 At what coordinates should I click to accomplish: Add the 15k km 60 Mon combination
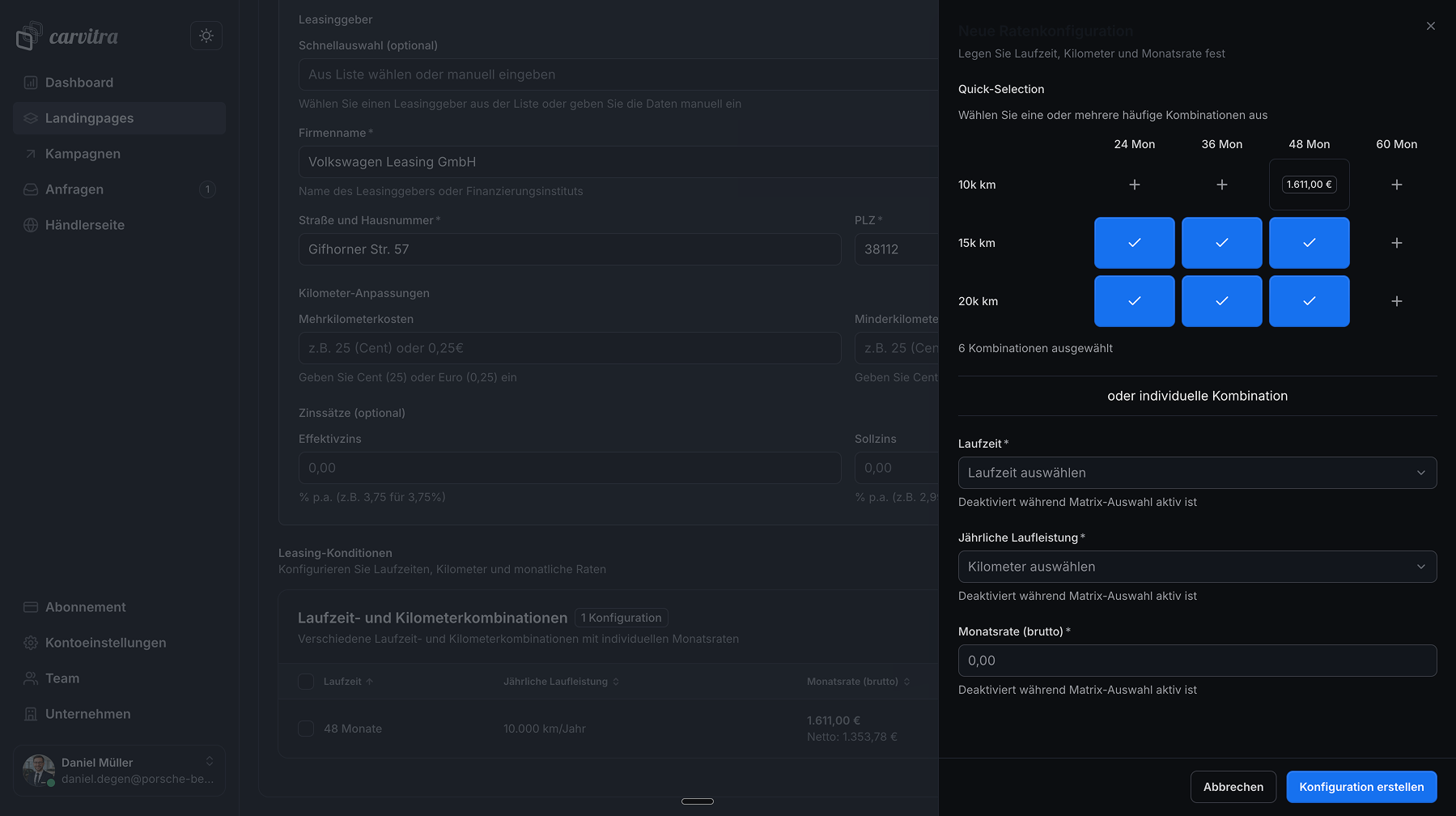pyautogui.click(x=1396, y=243)
